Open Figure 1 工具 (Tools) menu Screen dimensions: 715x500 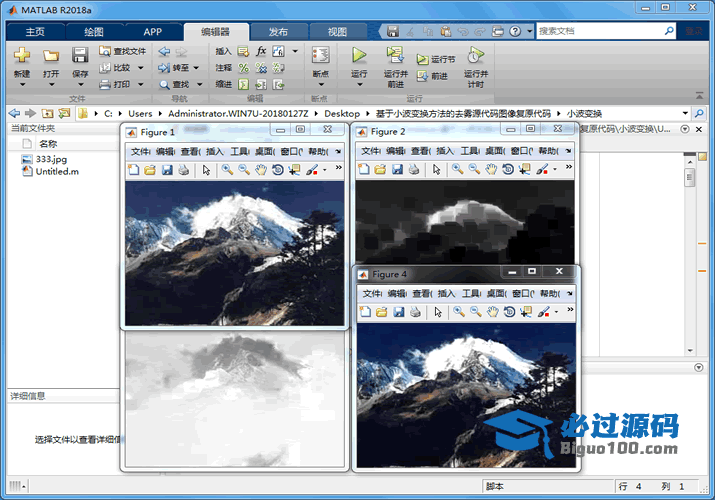click(x=239, y=151)
